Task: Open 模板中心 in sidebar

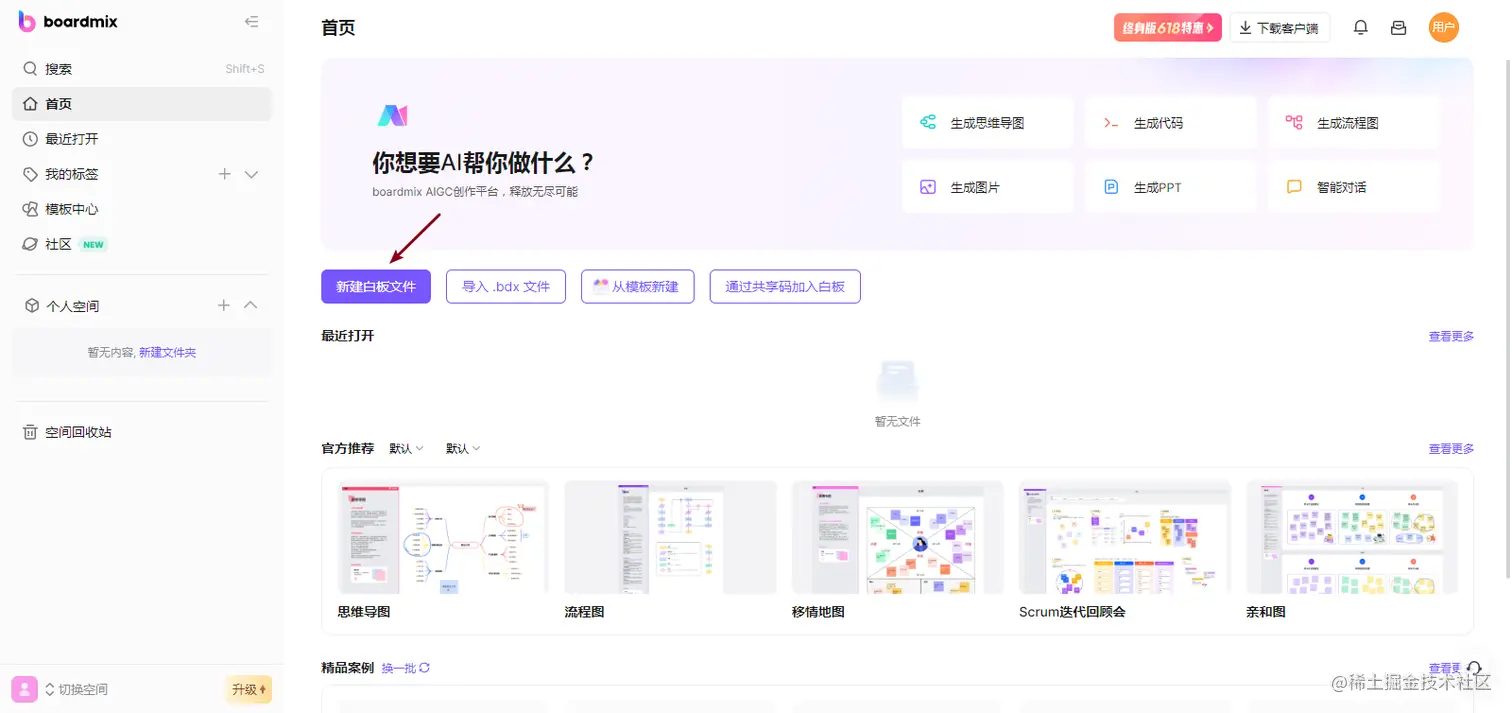Action: pyautogui.click(x=142, y=209)
